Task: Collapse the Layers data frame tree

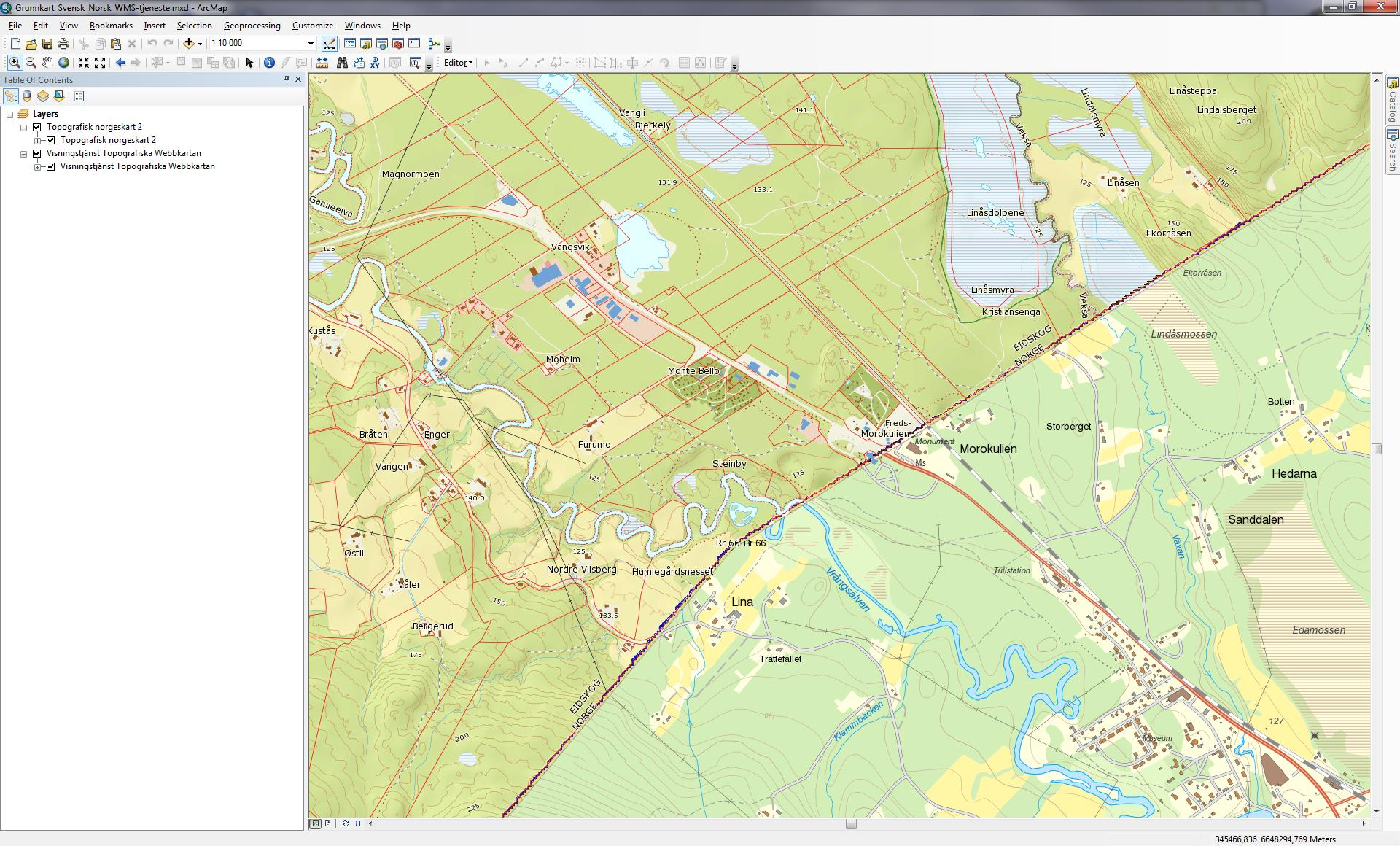Action: coord(10,114)
